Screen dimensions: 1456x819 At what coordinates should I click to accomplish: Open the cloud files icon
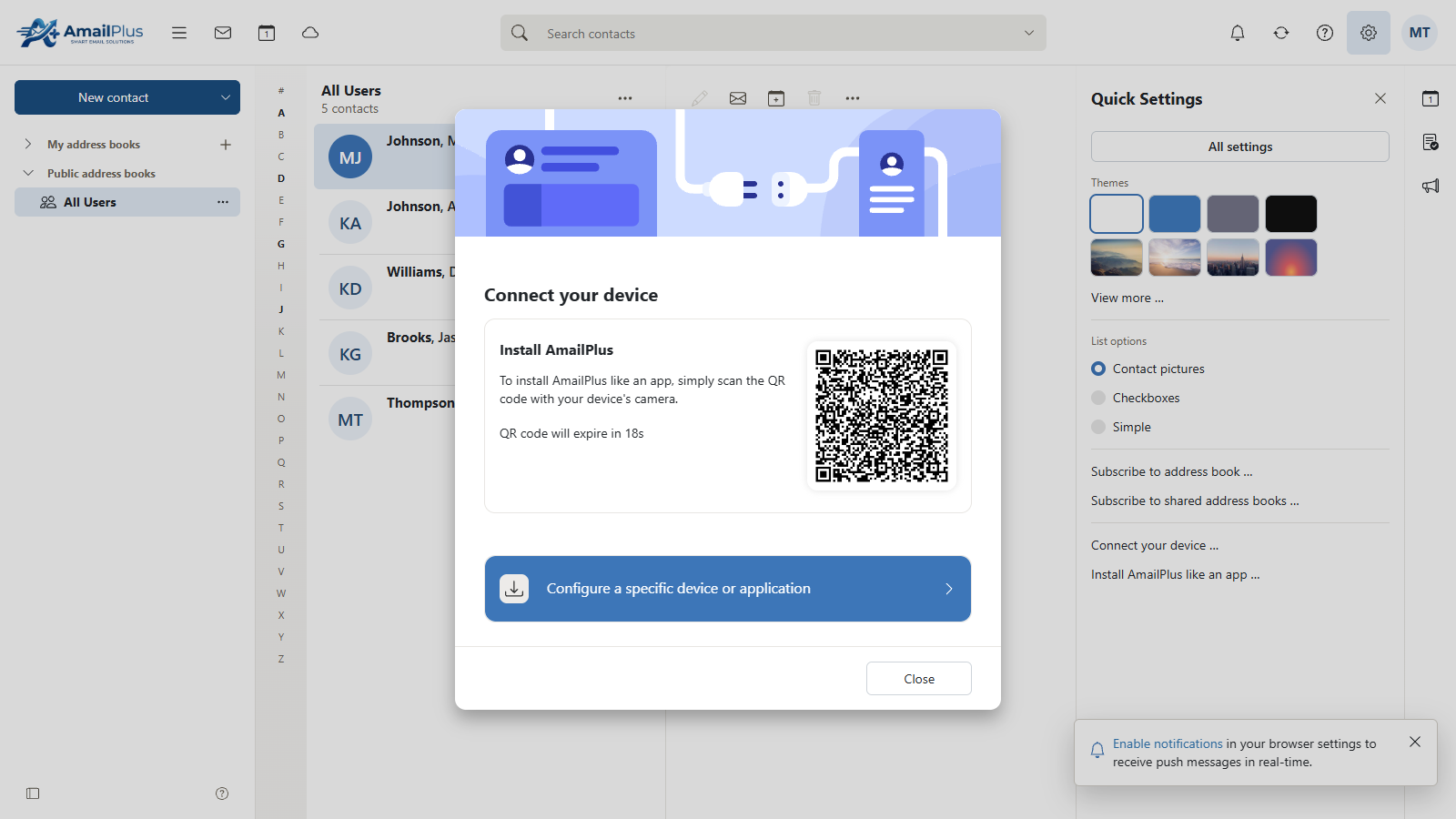310,33
